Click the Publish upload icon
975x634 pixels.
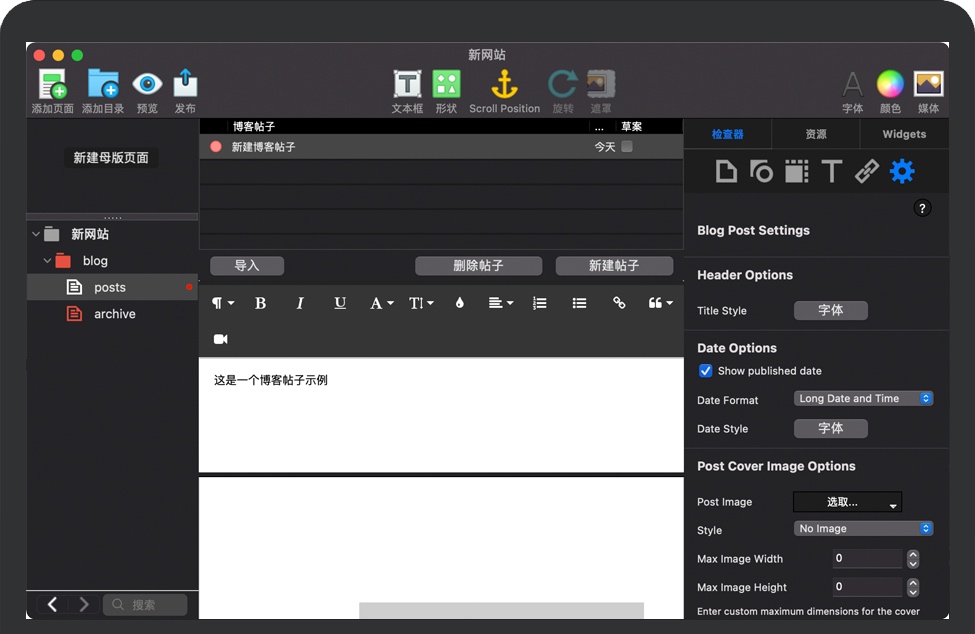click(x=185, y=85)
